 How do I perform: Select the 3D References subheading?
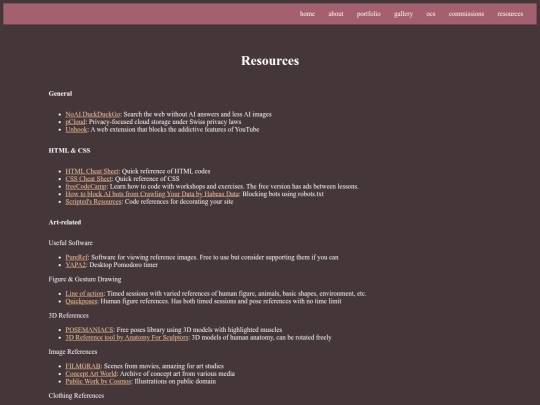pos(69,315)
